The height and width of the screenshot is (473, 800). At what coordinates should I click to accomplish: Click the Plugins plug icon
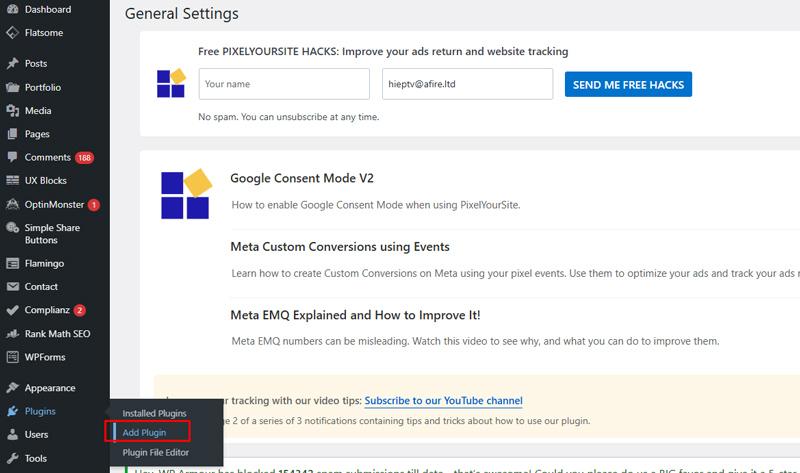[x=12, y=412]
